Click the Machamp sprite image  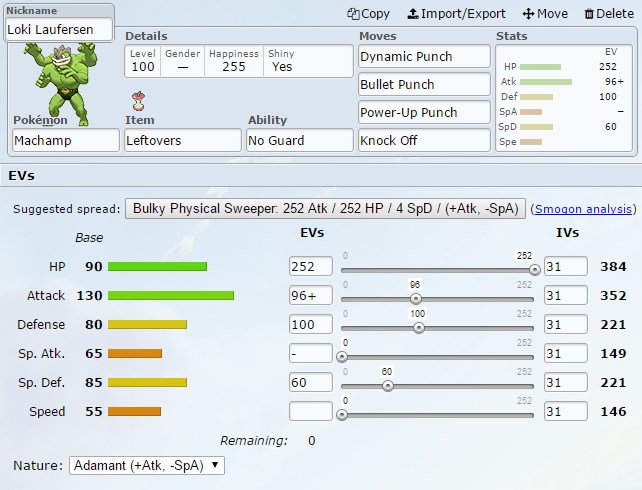pyautogui.click(x=61, y=82)
